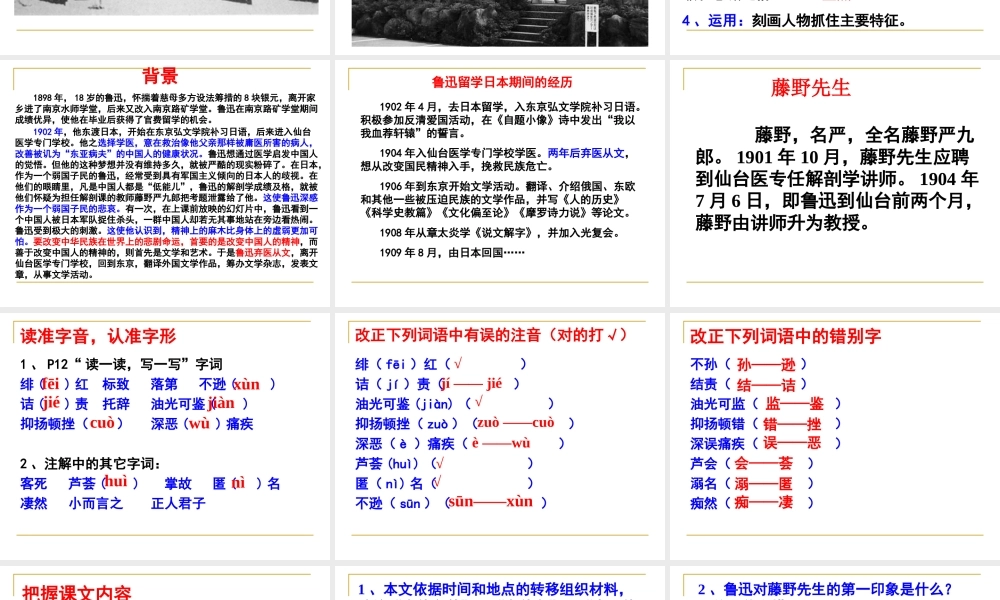Click the row 溺名（溺——匿）
The image size is (1000, 600).
(753, 484)
